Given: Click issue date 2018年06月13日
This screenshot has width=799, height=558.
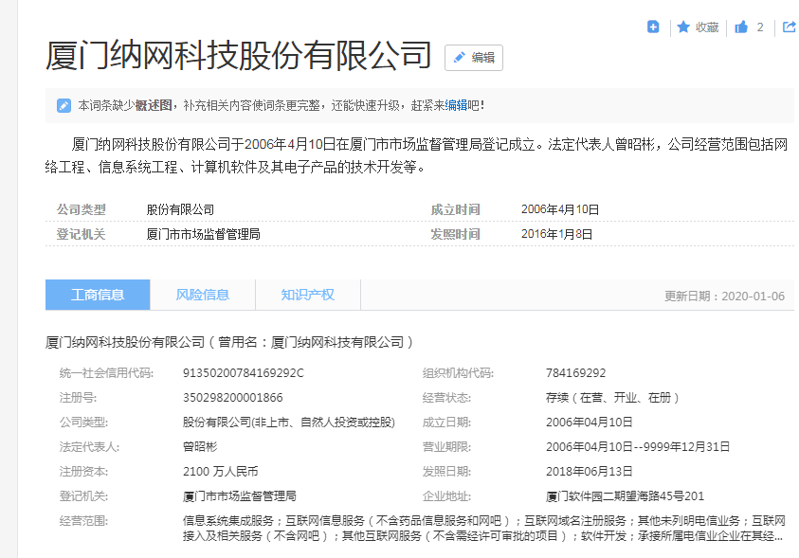Looking at the screenshot, I should (x=589, y=471).
